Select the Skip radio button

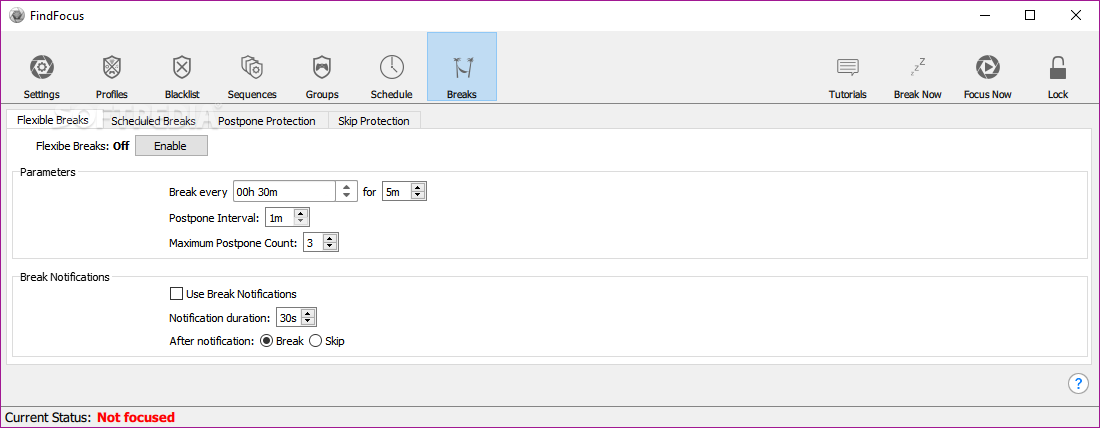(x=315, y=342)
